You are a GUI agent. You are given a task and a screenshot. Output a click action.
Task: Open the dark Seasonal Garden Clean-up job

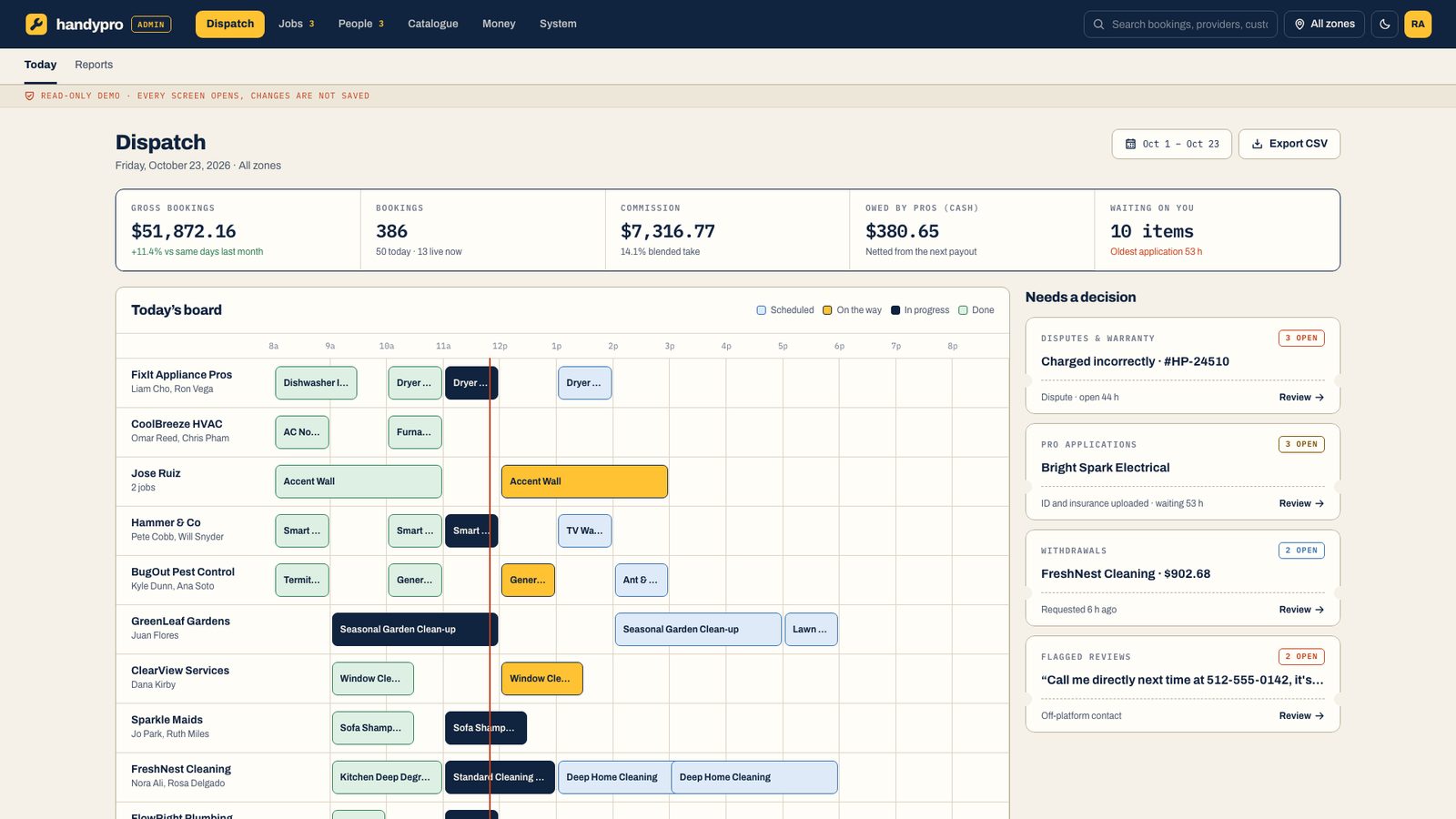(415, 630)
